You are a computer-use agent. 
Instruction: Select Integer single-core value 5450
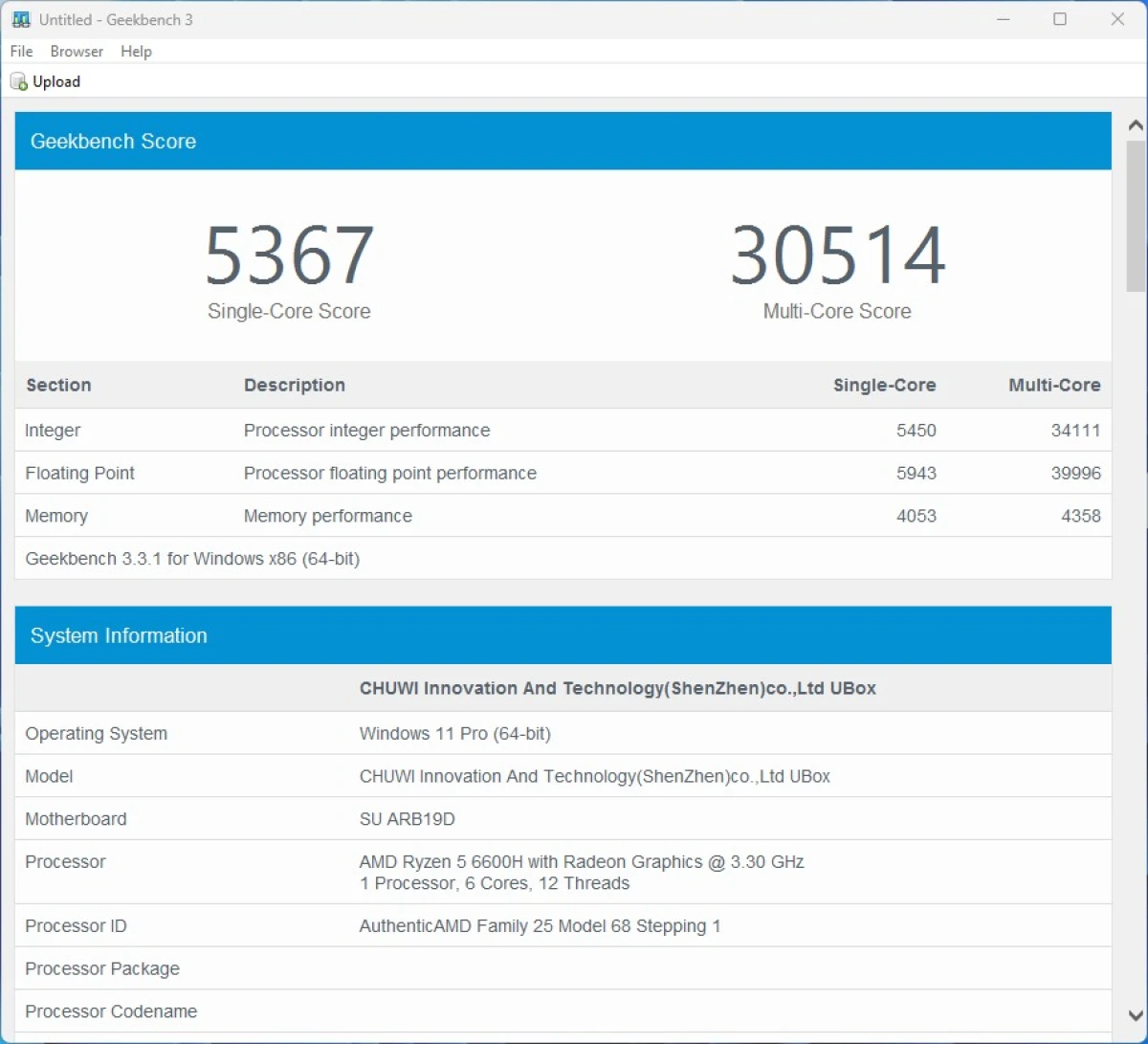[x=916, y=431]
